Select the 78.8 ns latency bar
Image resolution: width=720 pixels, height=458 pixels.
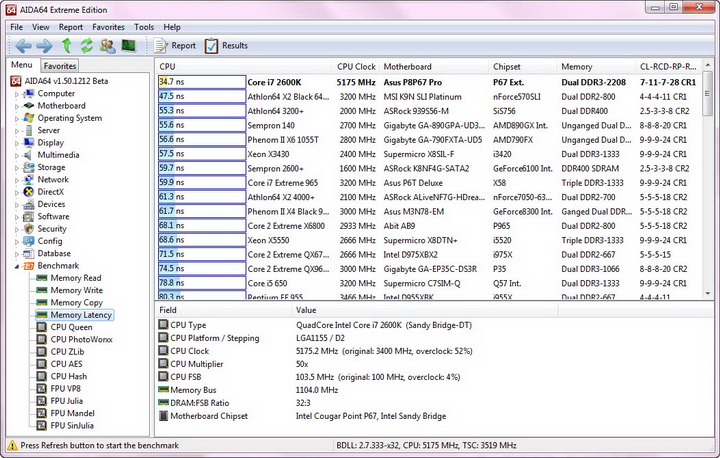(202, 283)
